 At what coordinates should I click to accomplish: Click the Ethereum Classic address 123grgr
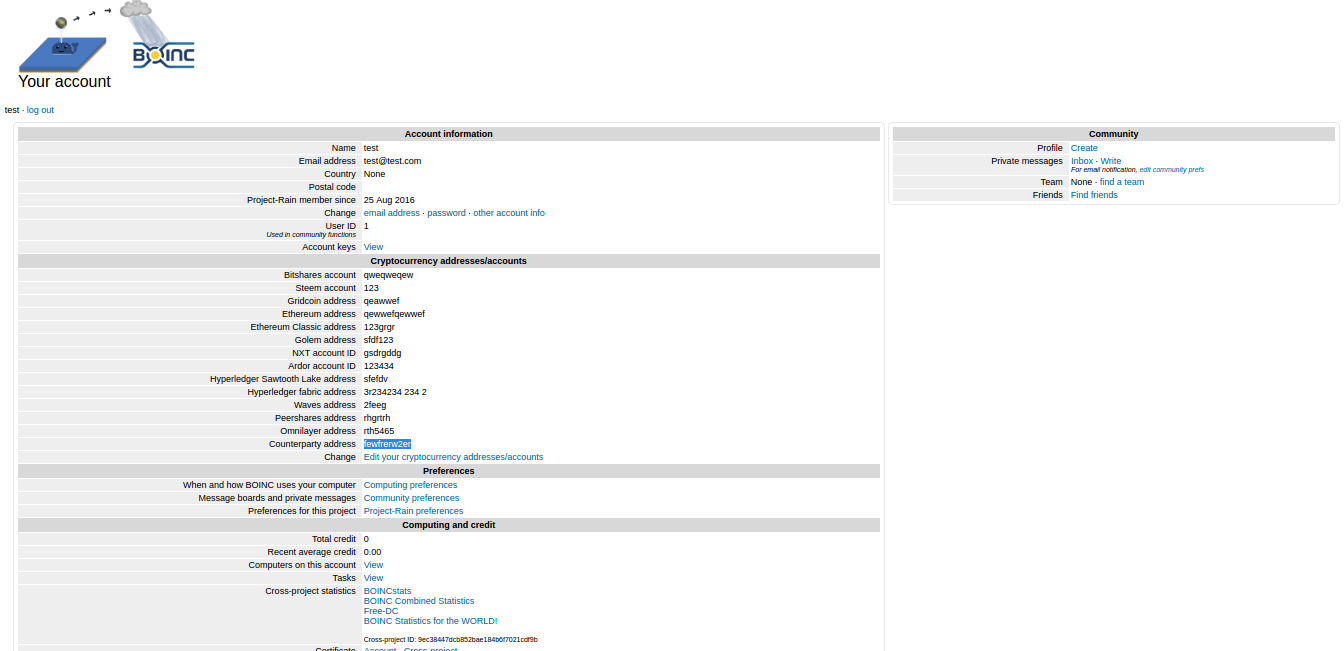(379, 327)
